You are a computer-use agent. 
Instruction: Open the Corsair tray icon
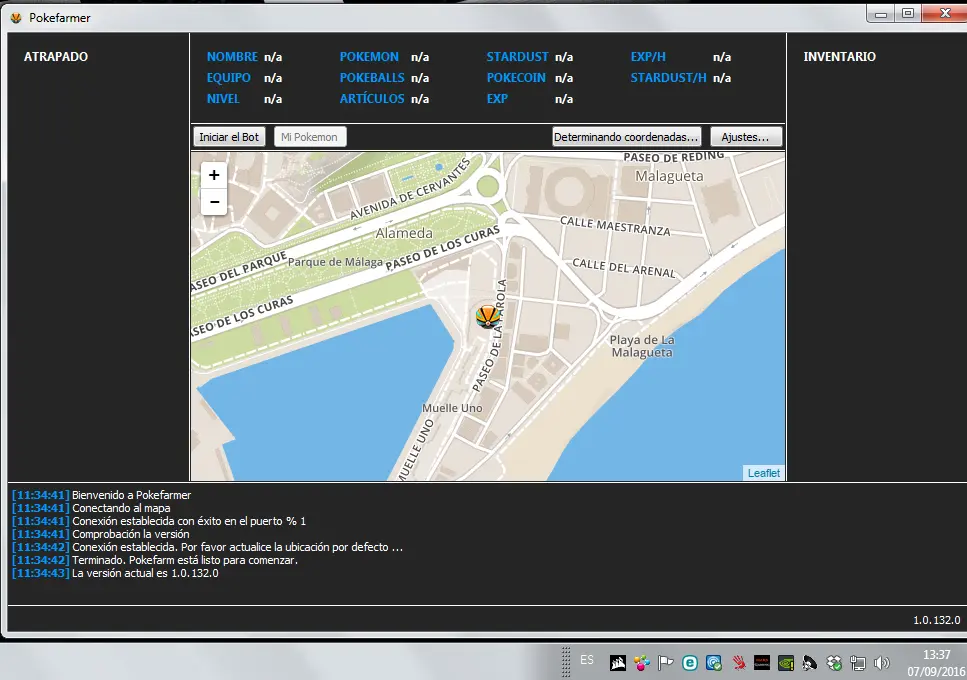(617, 663)
